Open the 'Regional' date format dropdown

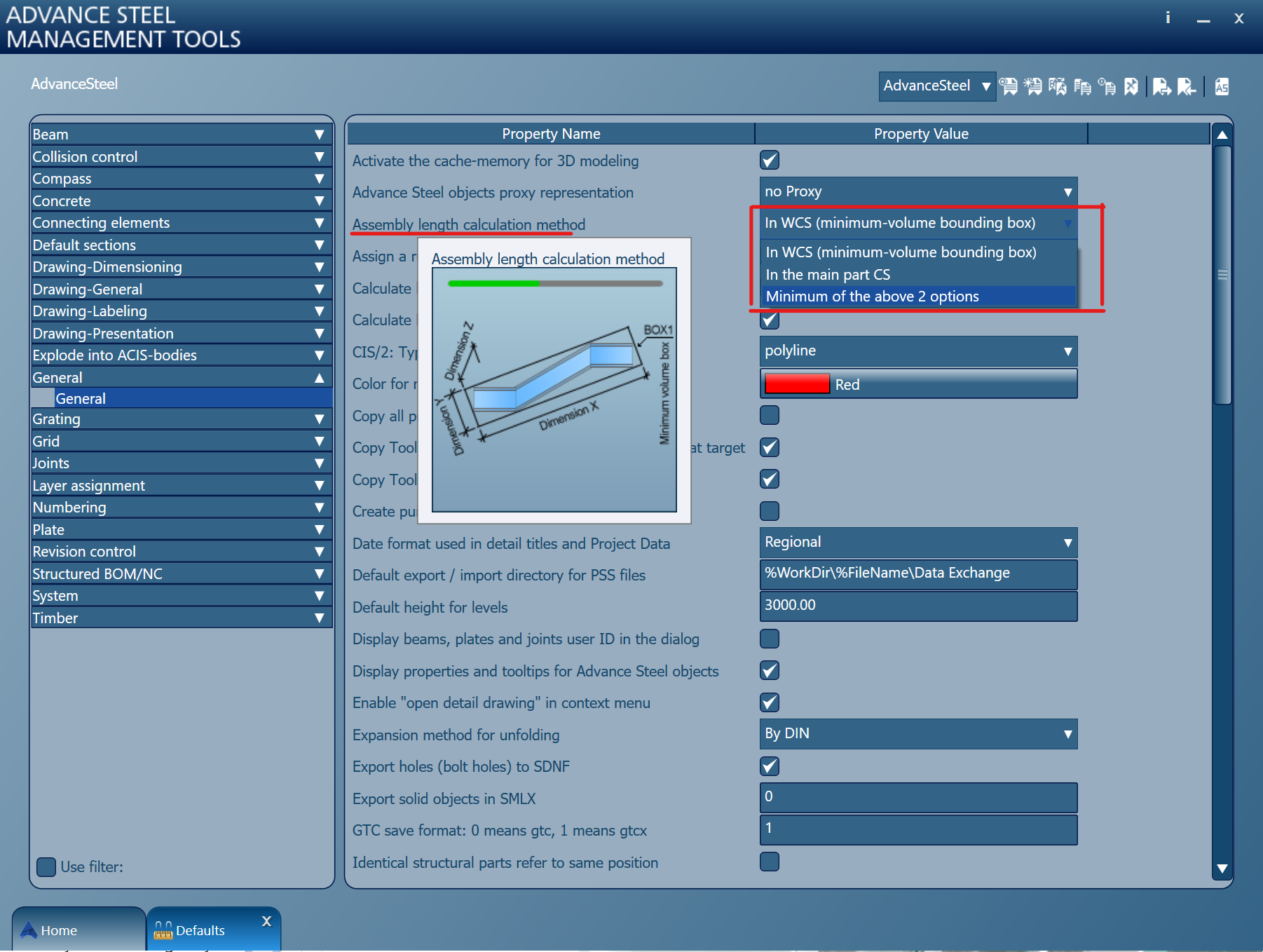pos(918,542)
